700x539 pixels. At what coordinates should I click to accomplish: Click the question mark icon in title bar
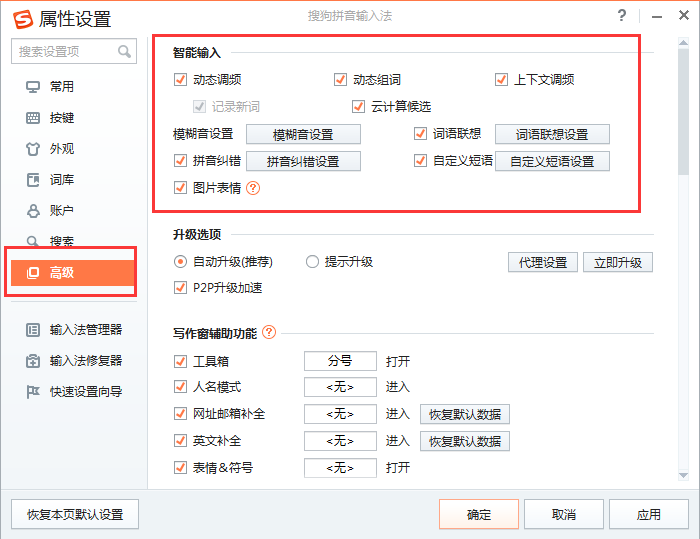622,17
